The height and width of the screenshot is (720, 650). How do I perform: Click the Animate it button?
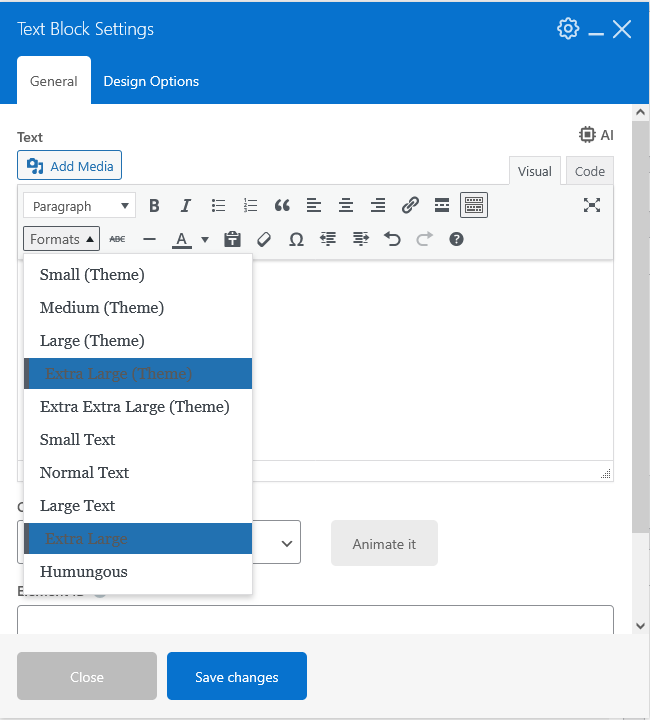(384, 543)
